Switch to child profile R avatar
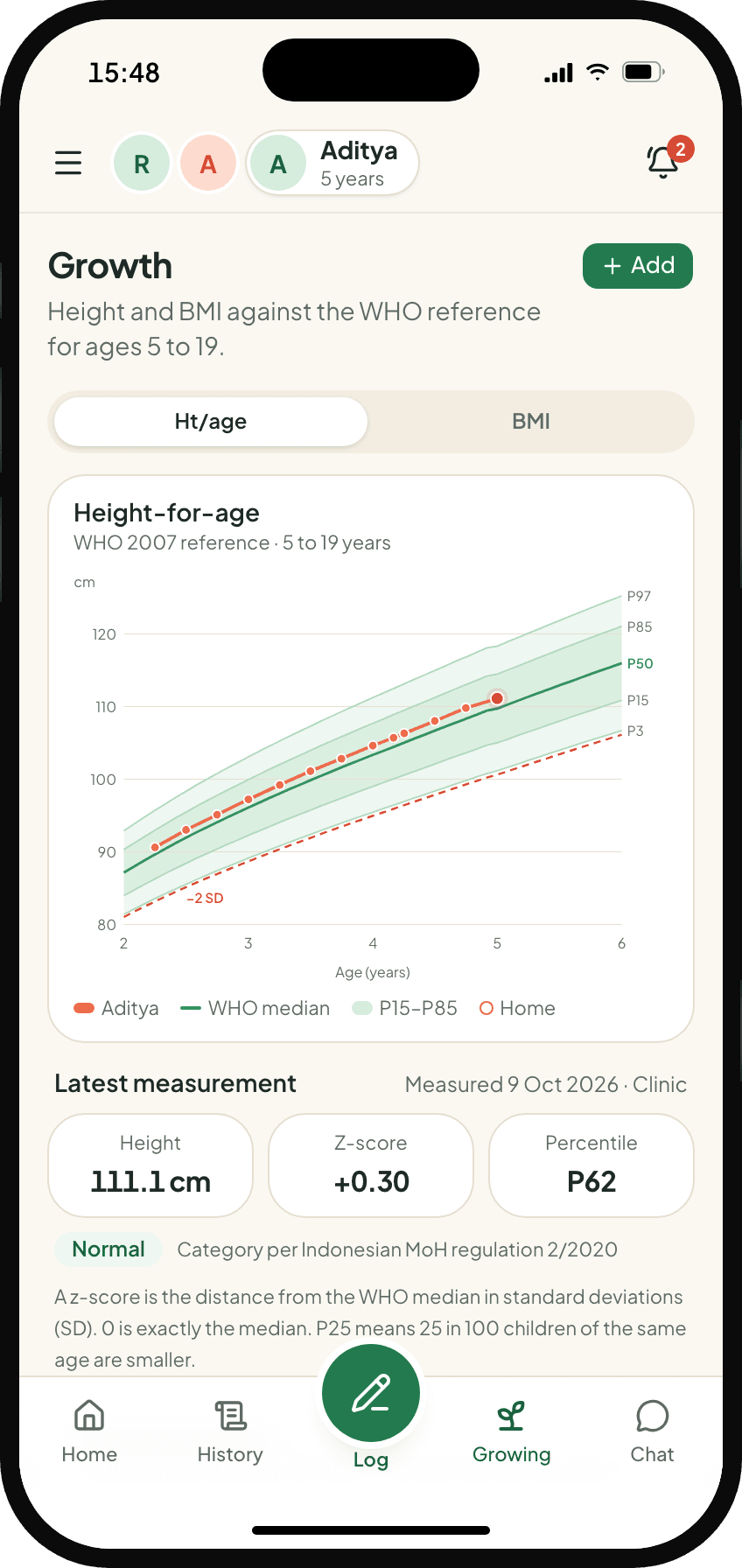Screen dimensions: 742x1568 (142, 164)
